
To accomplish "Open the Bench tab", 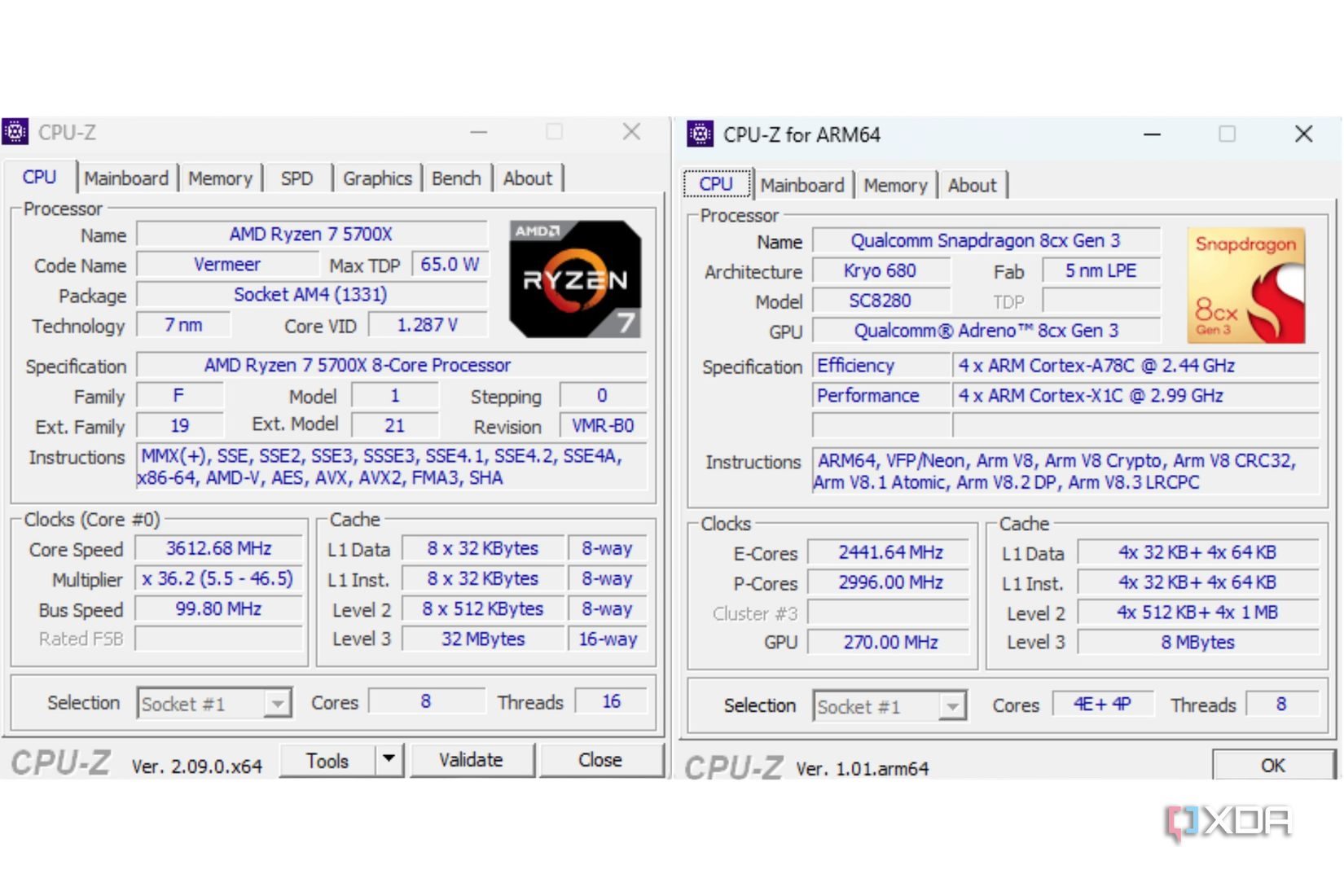I will tap(456, 178).
